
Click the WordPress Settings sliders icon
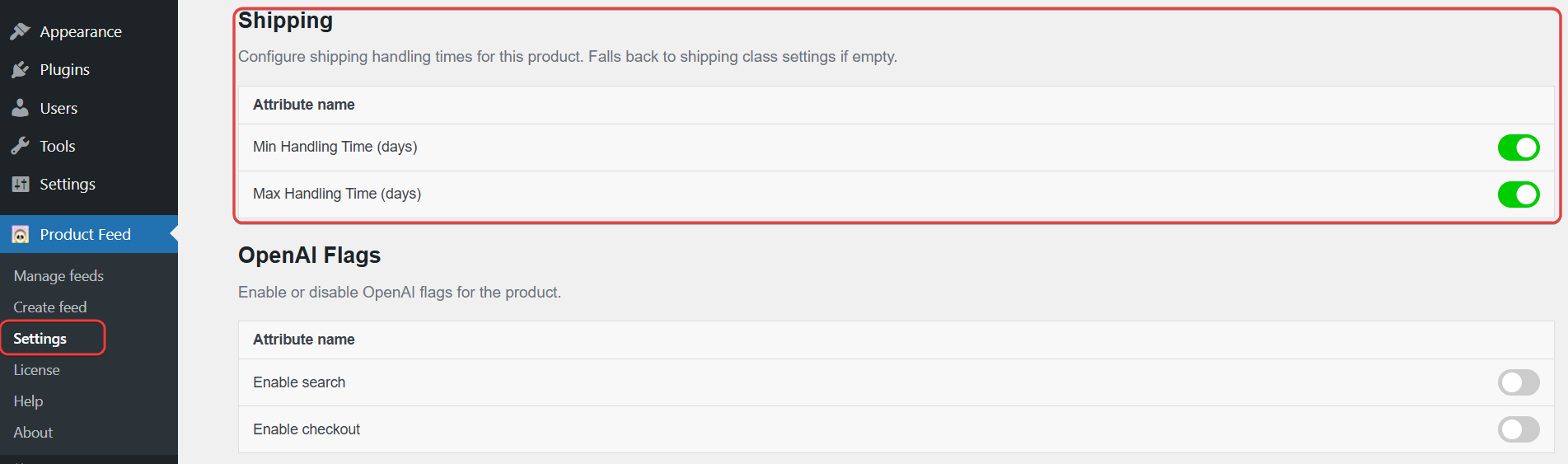click(x=21, y=185)
